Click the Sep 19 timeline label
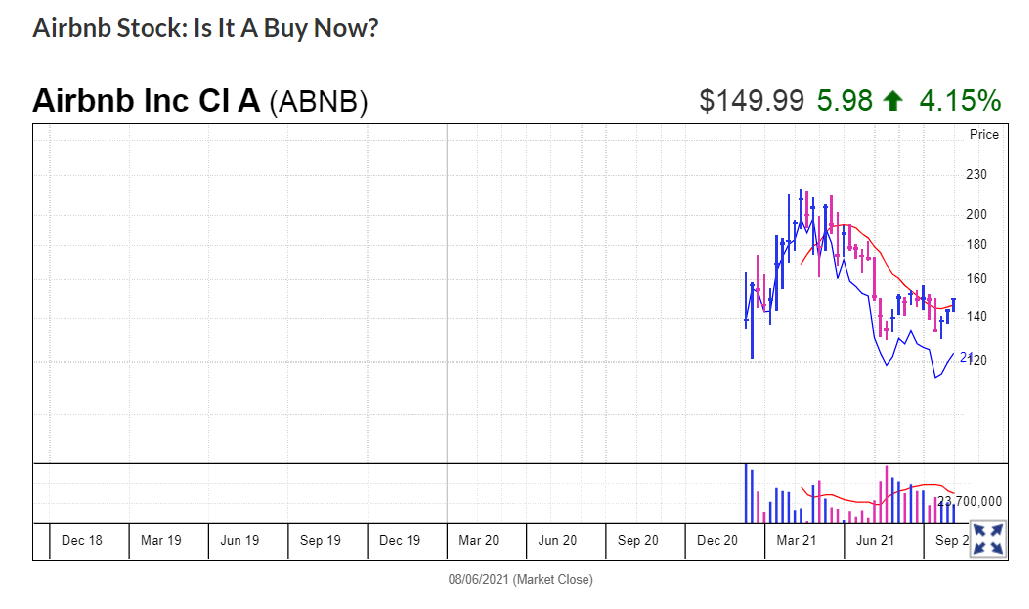Image resolution: width=1029 pixels, height=609 pixels. (320, 541)
